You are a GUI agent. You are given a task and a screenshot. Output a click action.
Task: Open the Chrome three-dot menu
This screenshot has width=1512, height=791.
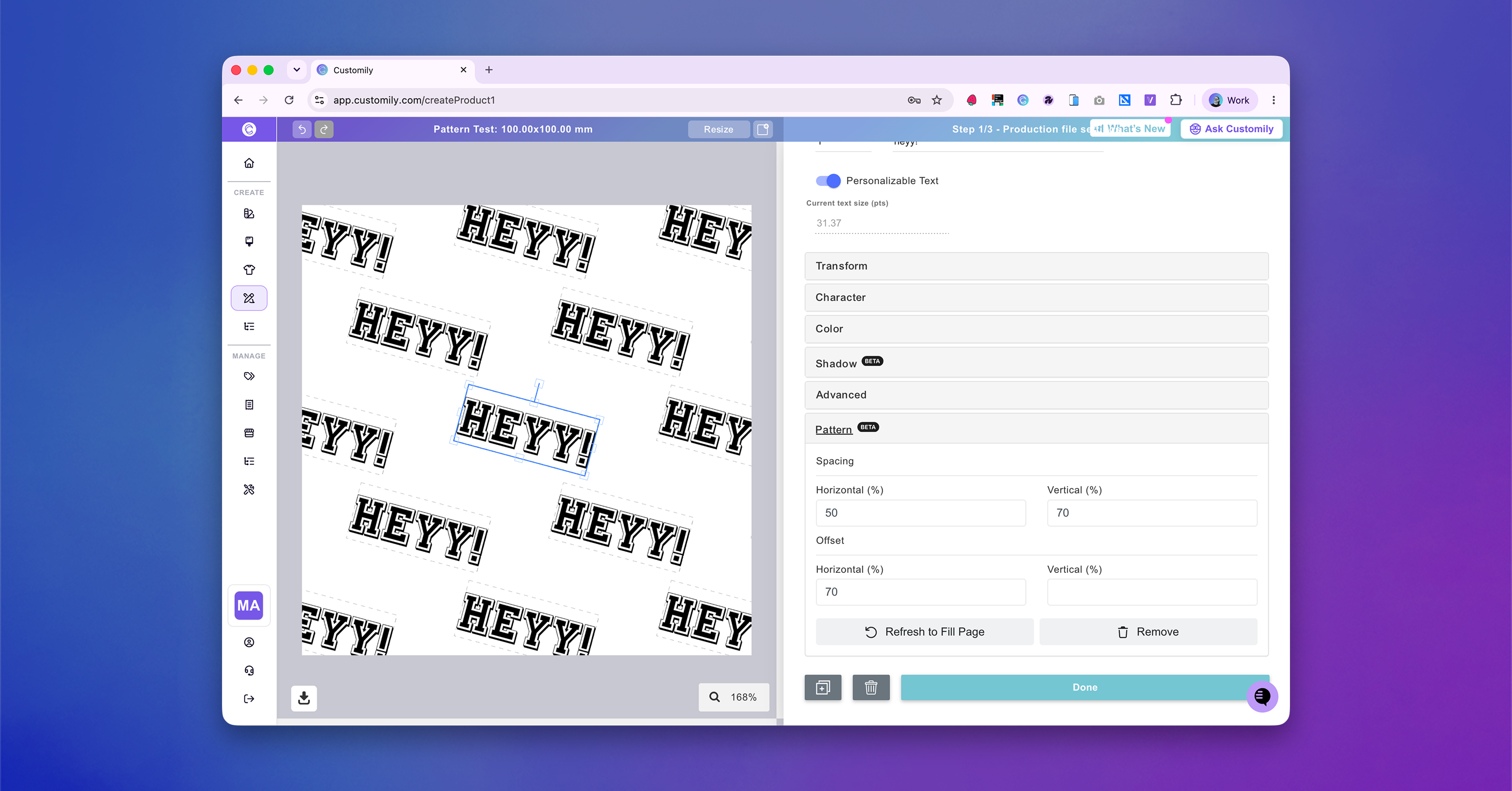pyautogui.click(x=1273, y=100)
